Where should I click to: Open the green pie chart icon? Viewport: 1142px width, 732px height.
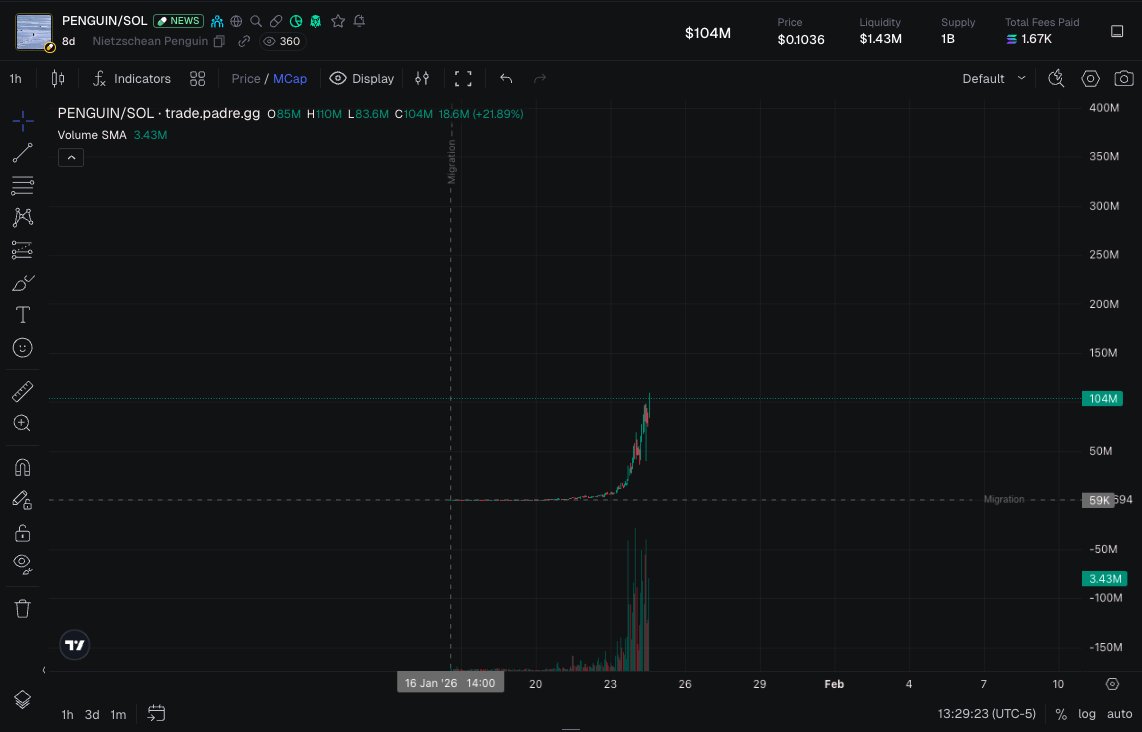[296, 21]
